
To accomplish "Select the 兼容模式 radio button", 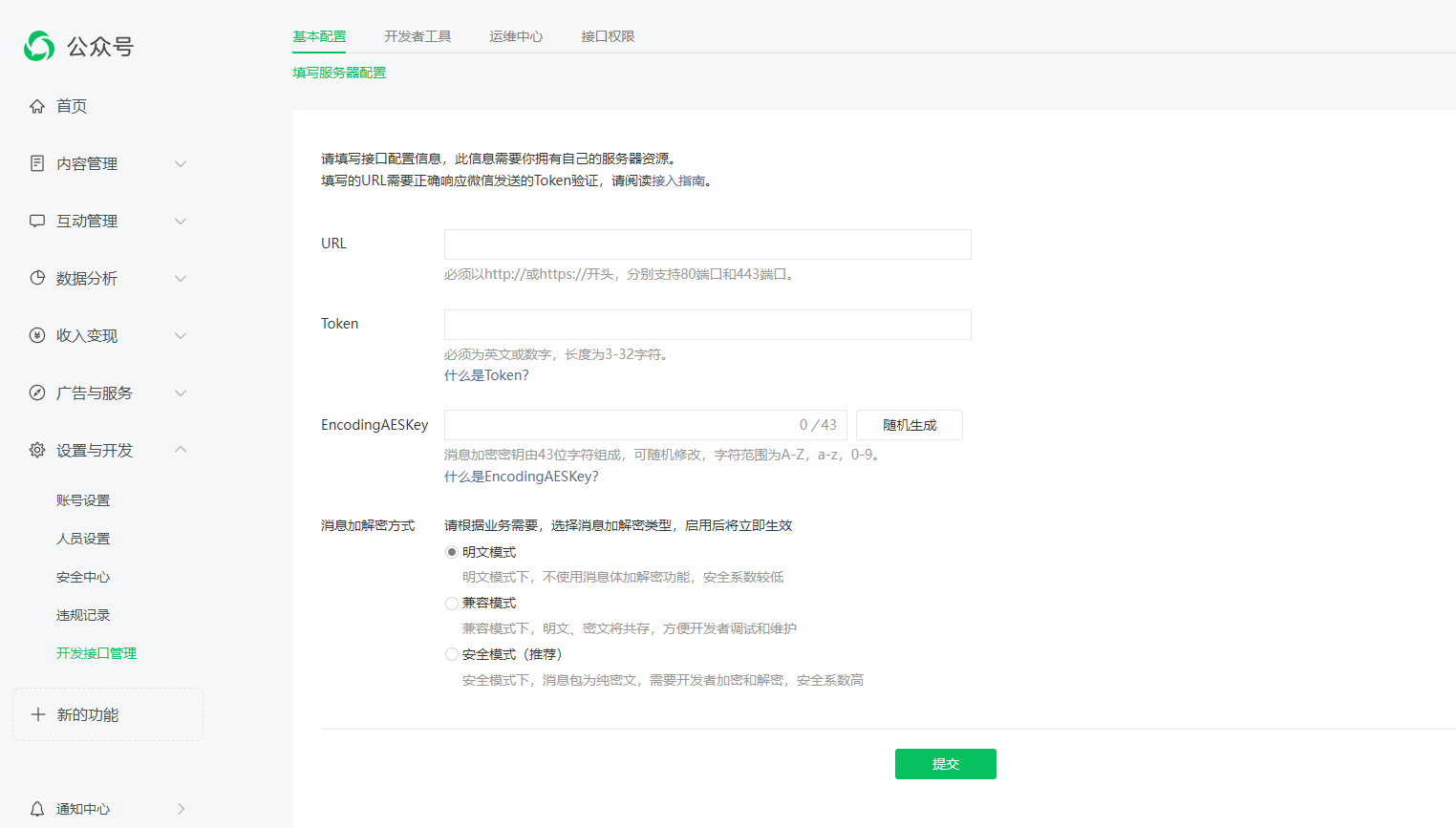I will click(x=452, y=604).
